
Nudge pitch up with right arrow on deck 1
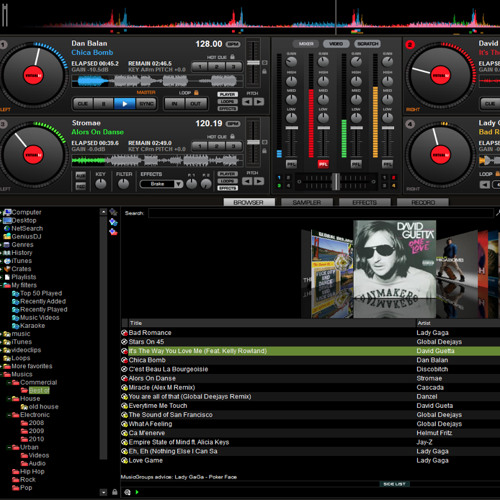[259, 101]
